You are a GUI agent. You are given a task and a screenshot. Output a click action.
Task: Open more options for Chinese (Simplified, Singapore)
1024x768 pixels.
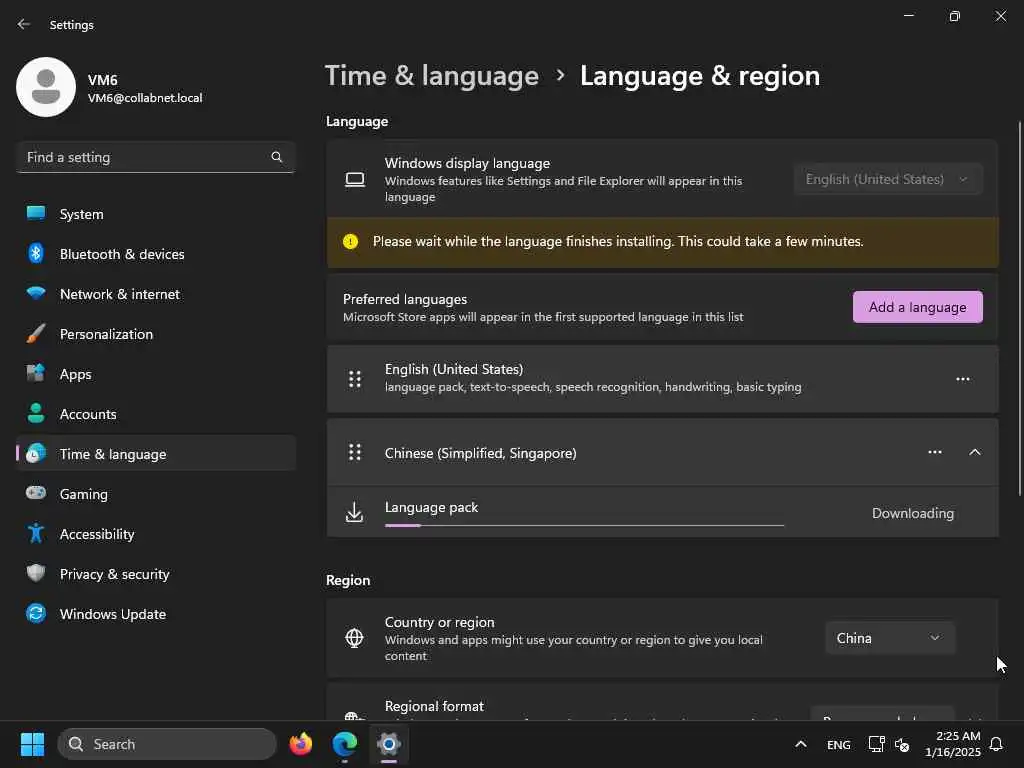[x=935, y=452]
